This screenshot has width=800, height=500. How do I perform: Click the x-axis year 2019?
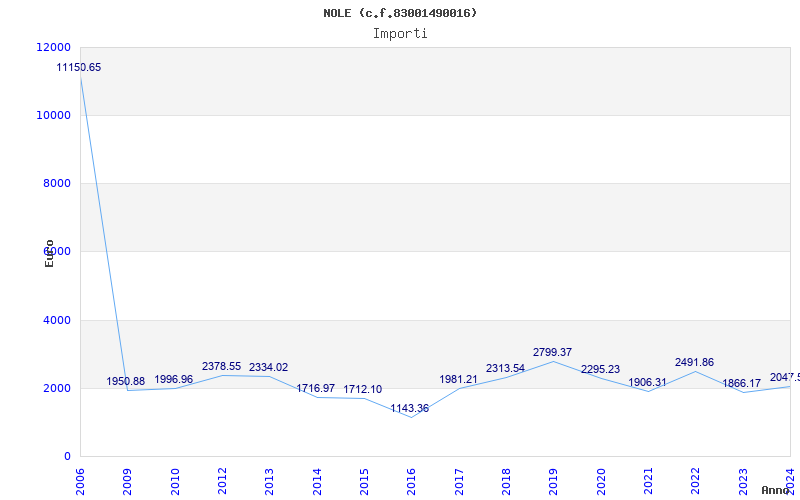click(x=554, y=482)
